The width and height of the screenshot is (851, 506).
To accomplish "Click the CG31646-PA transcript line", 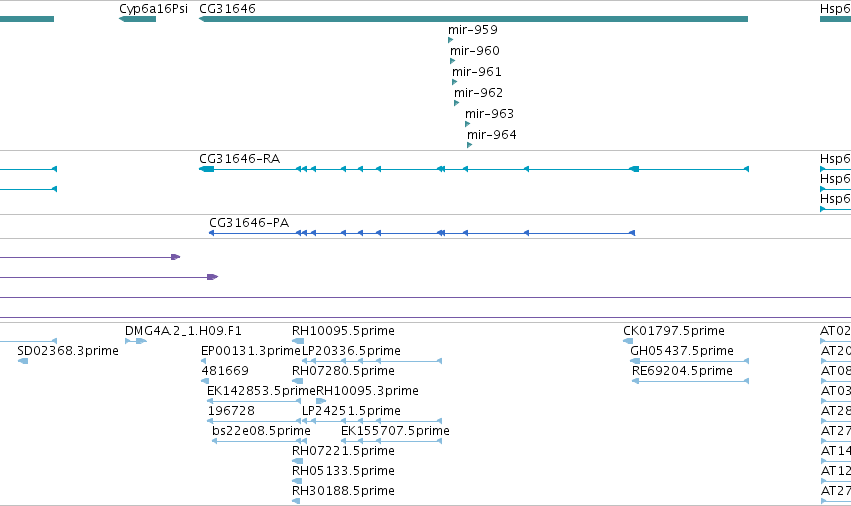I will click(422, 233).
